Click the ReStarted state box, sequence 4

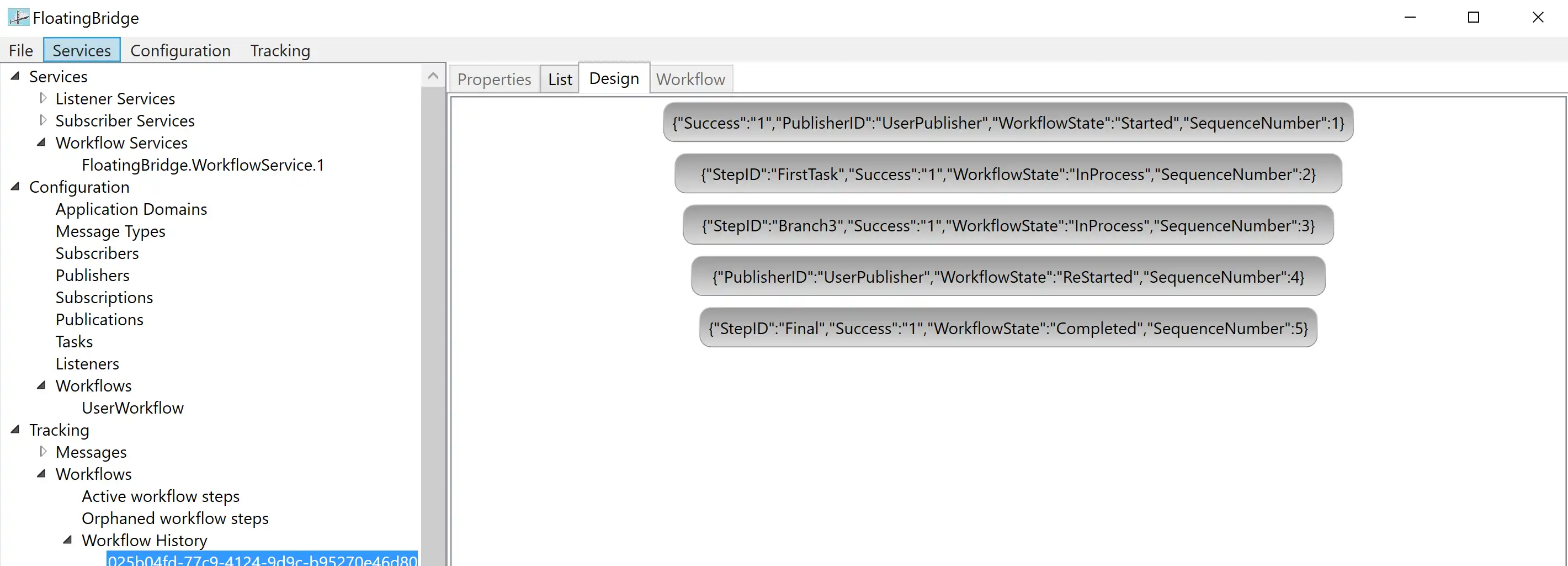tap(1008, 277)
